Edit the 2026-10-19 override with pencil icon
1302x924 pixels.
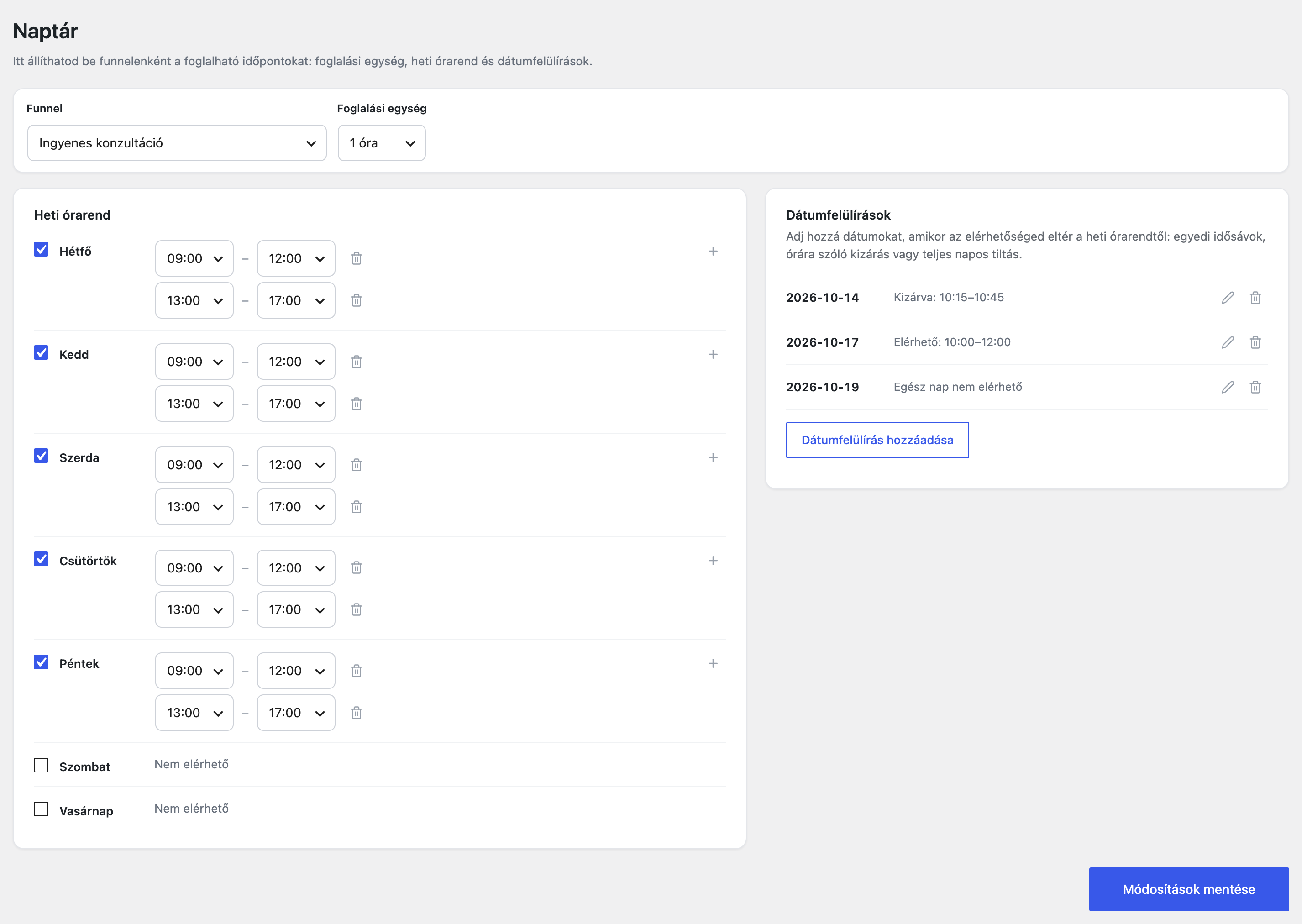(x=1228, y=387)
